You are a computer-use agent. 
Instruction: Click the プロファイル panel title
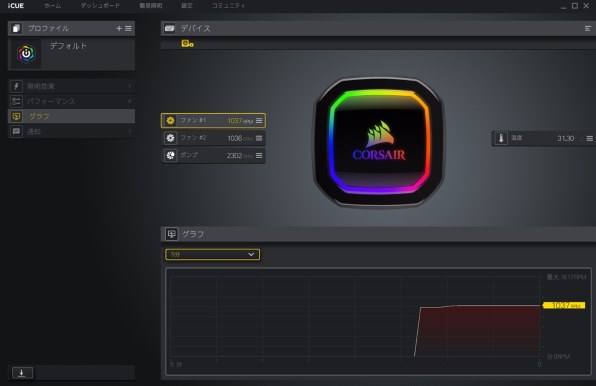(x=48, y=28)
